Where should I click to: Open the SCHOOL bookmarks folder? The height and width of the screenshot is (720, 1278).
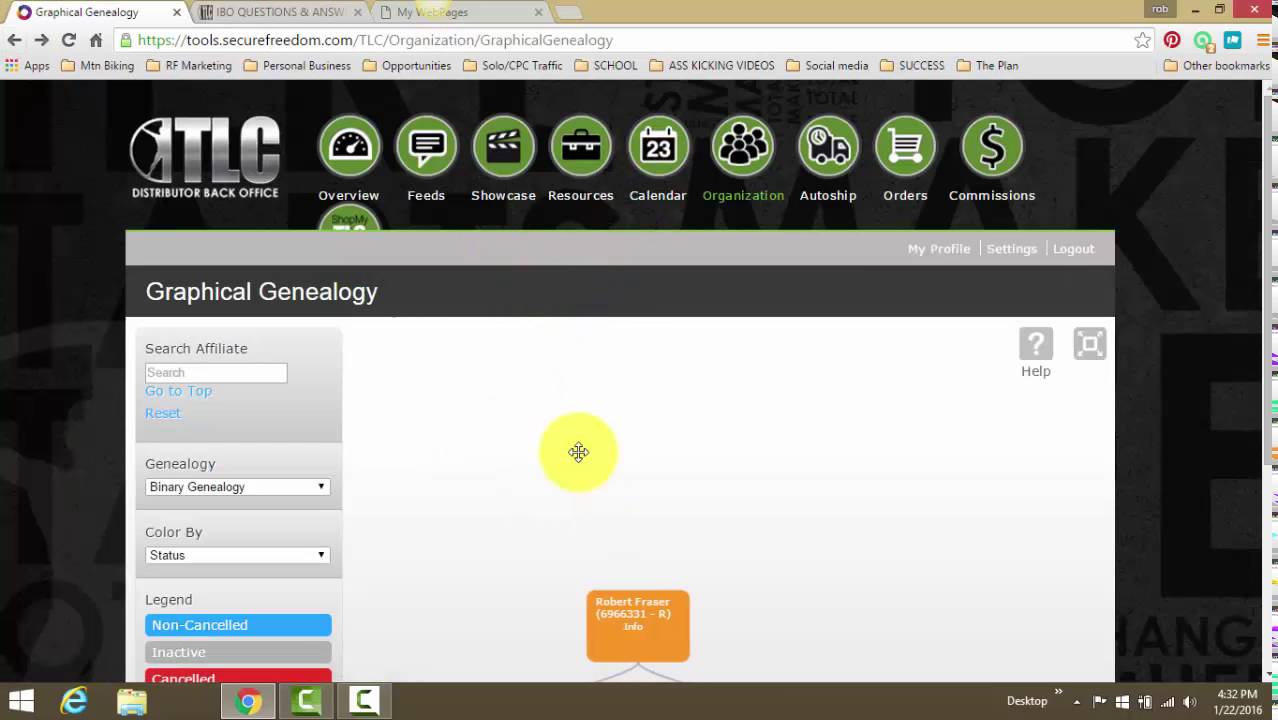point(606,66)
